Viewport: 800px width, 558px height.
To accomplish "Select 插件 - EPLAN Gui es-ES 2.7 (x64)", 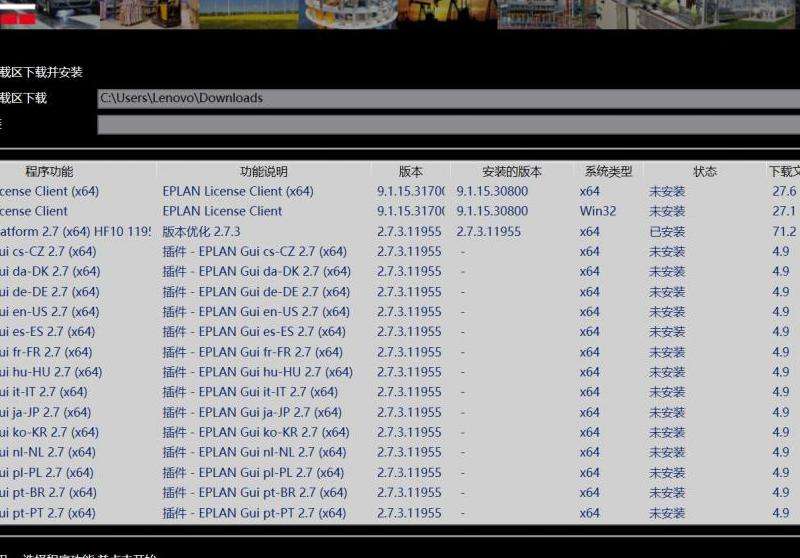I will point(254,332).
